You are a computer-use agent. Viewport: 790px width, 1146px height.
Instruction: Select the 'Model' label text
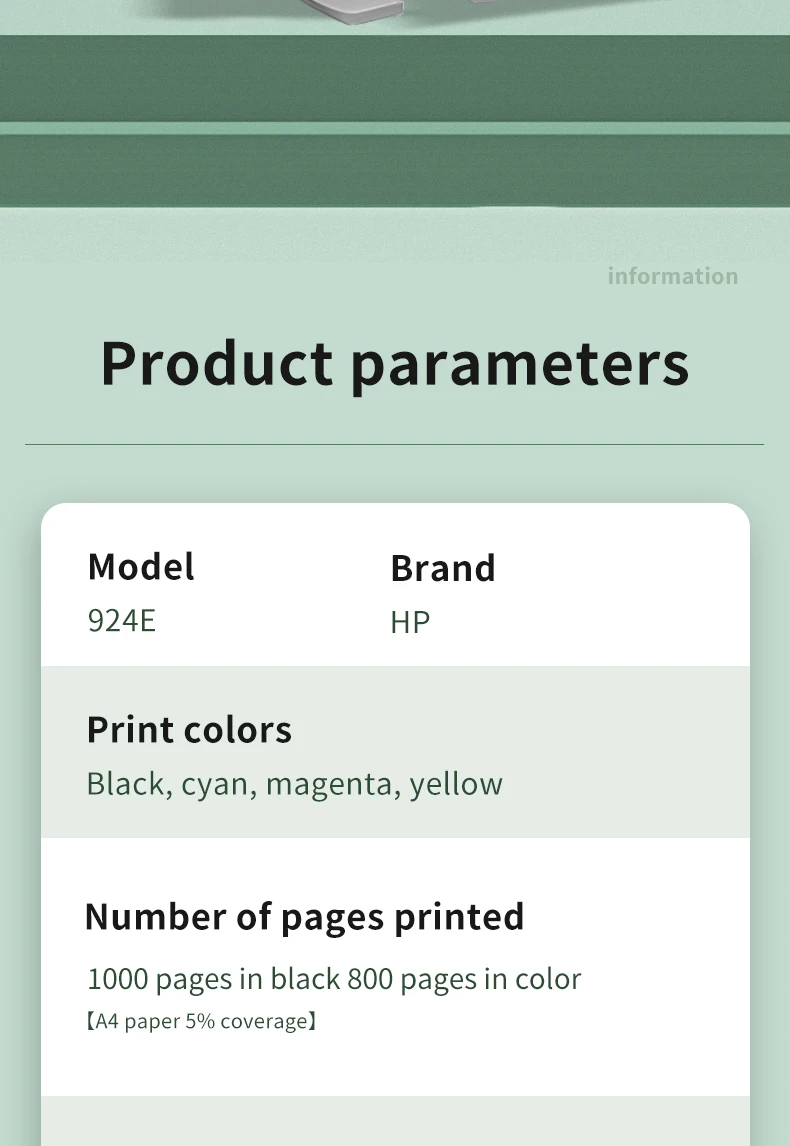click(x=141, y=566)
